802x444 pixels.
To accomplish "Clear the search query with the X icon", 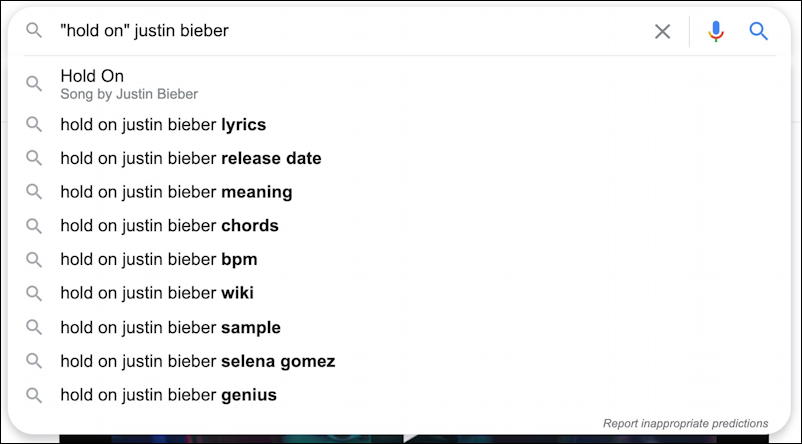I will [x=662, y=32].
